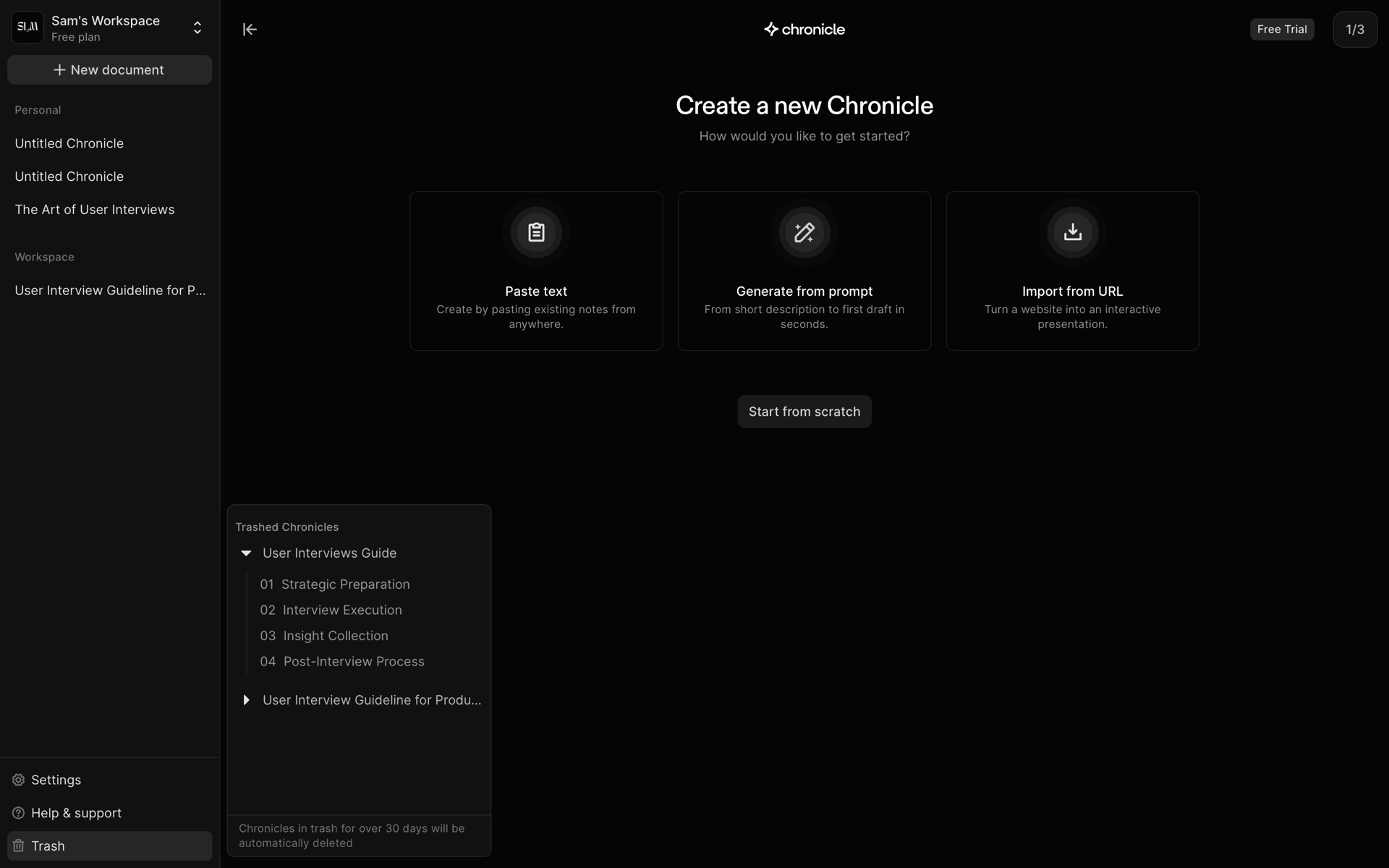The width and height of the screenshot is (1389, 868).
Task: Select 02 Interview Execution section
Action: point(331,610)
